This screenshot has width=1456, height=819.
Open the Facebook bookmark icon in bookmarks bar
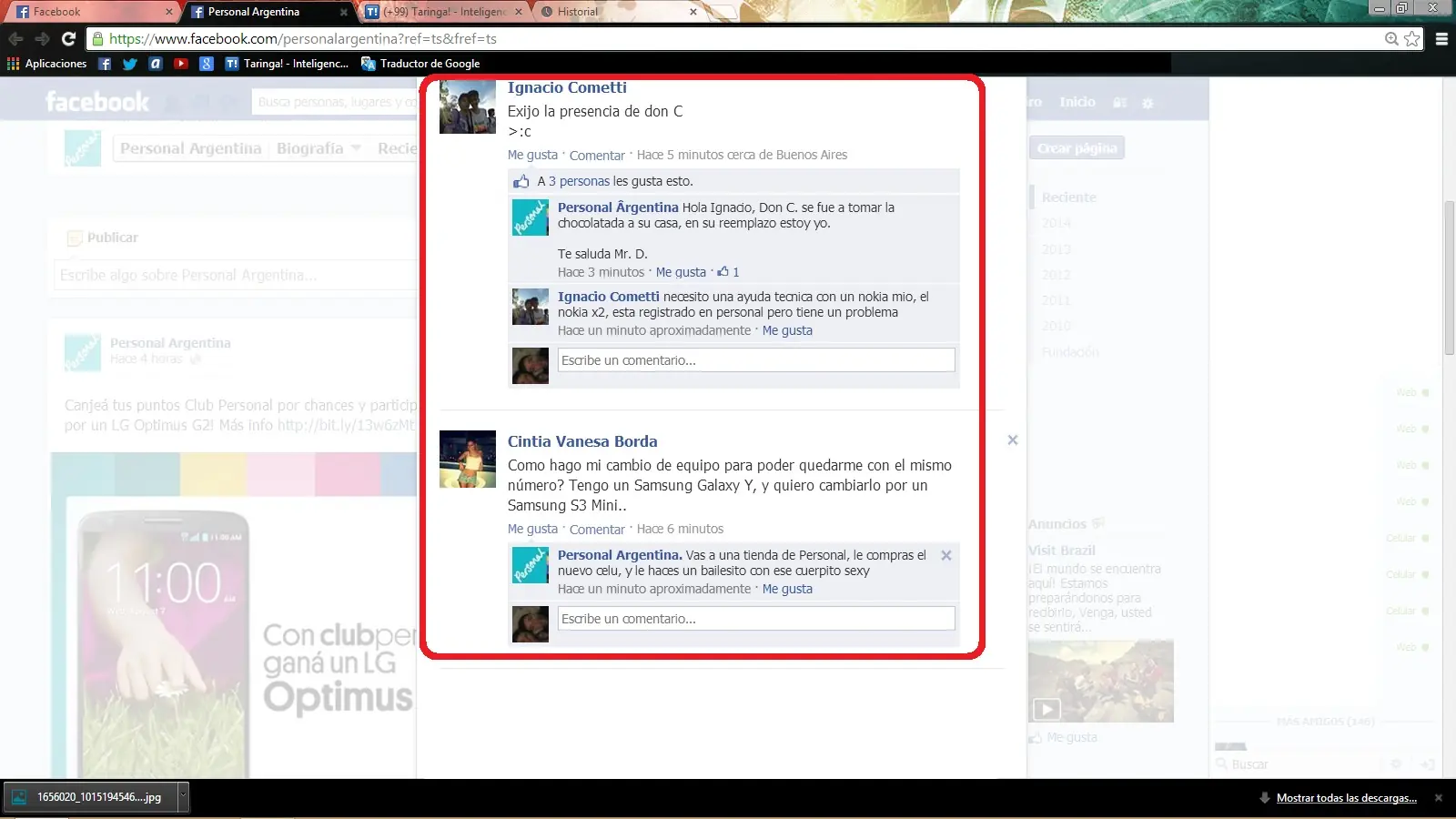pyautogui.click(x=105, y=64)
